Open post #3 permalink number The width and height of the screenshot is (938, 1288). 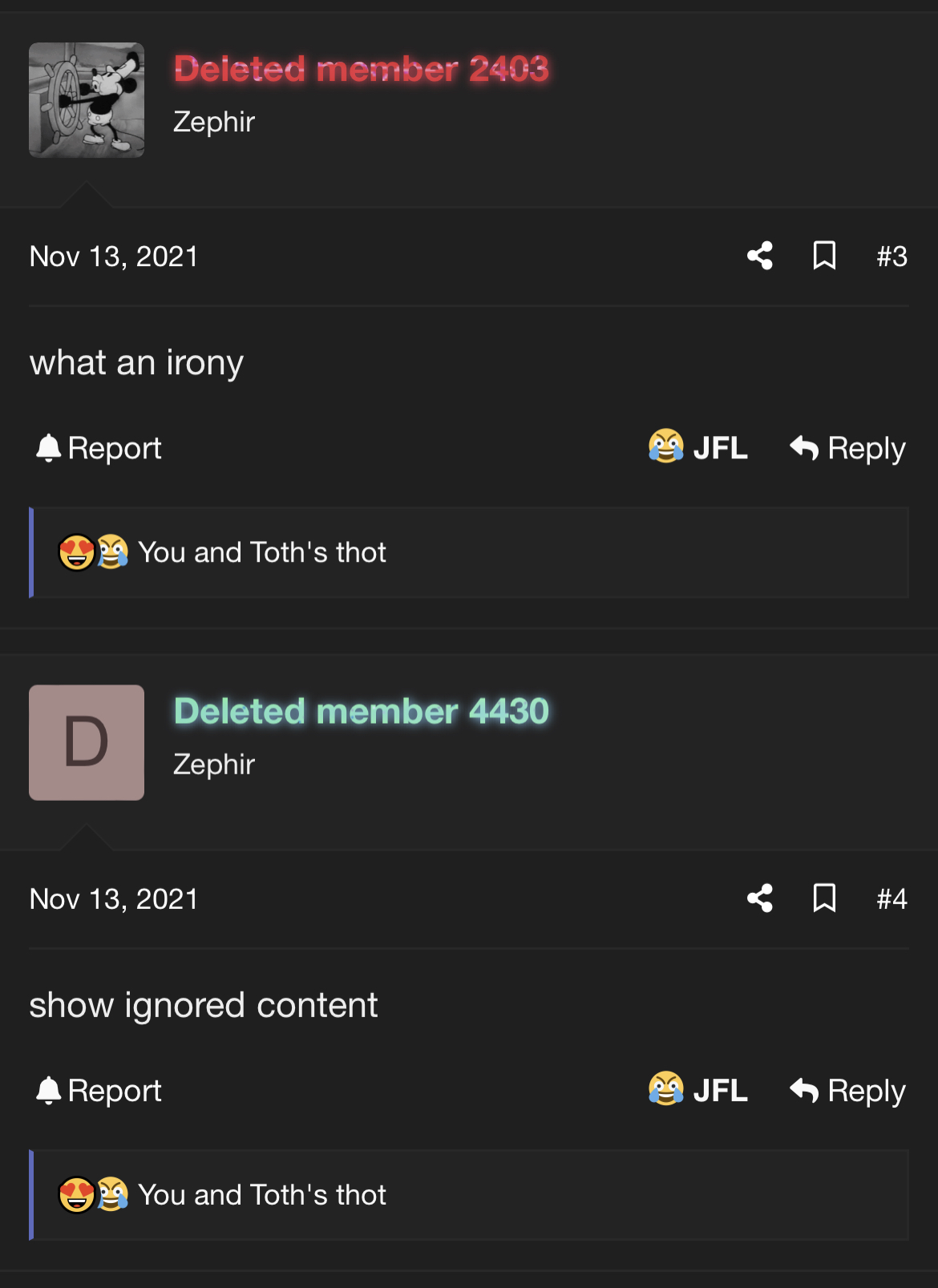[x=892, y=256]
